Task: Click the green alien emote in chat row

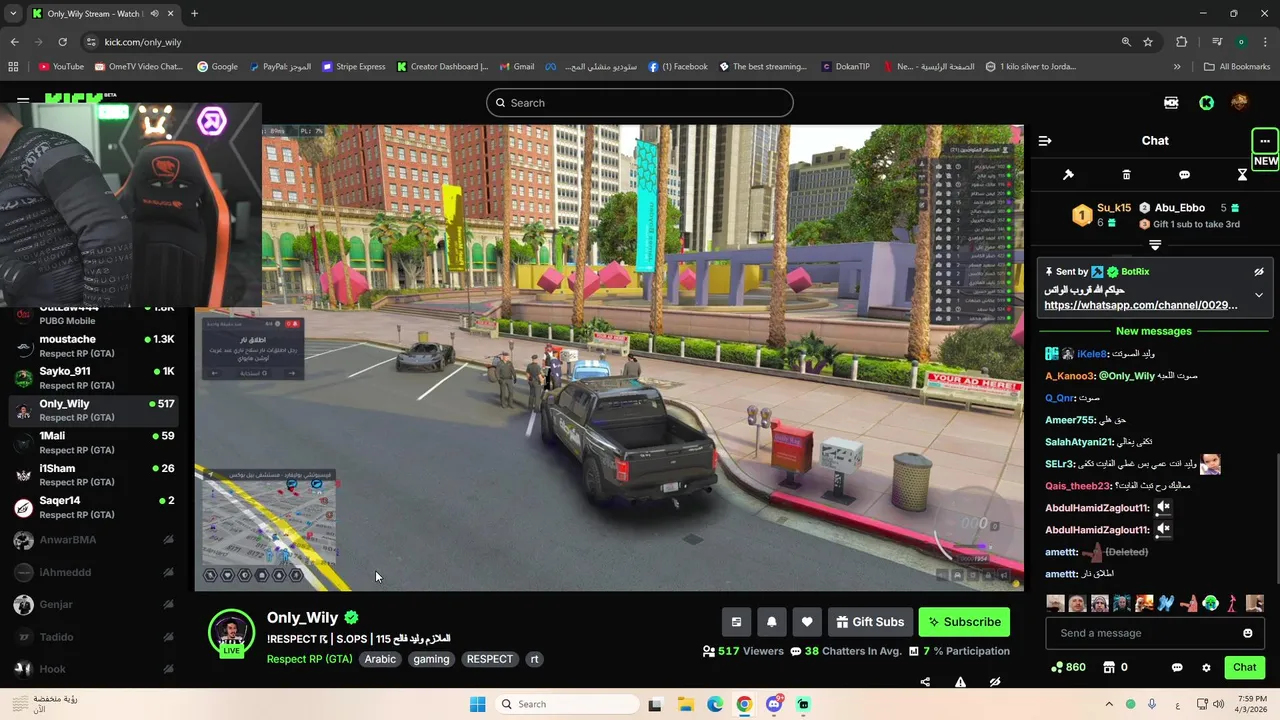Action: click(1211, 603)
